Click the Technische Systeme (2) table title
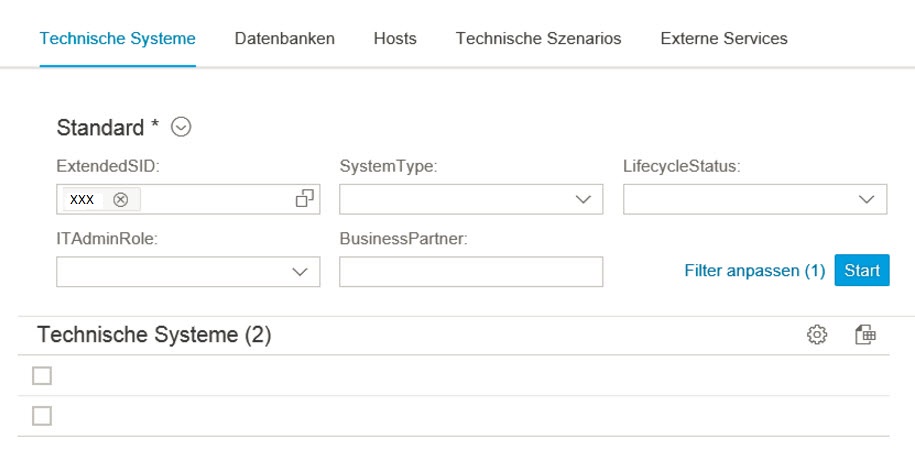Image resolution: width=915 pixels, height=458 pixels. [x=155, y=335]
